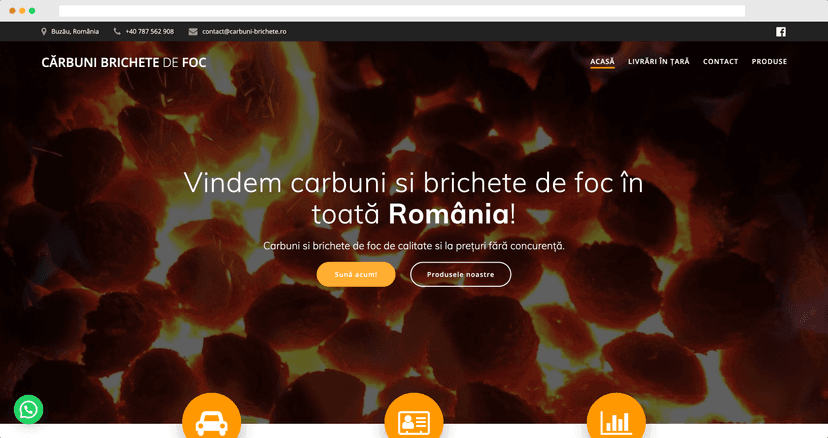Click the WhatsApp chat bubble icon
This screenshot has width=828, height=438.
[29, 409]
